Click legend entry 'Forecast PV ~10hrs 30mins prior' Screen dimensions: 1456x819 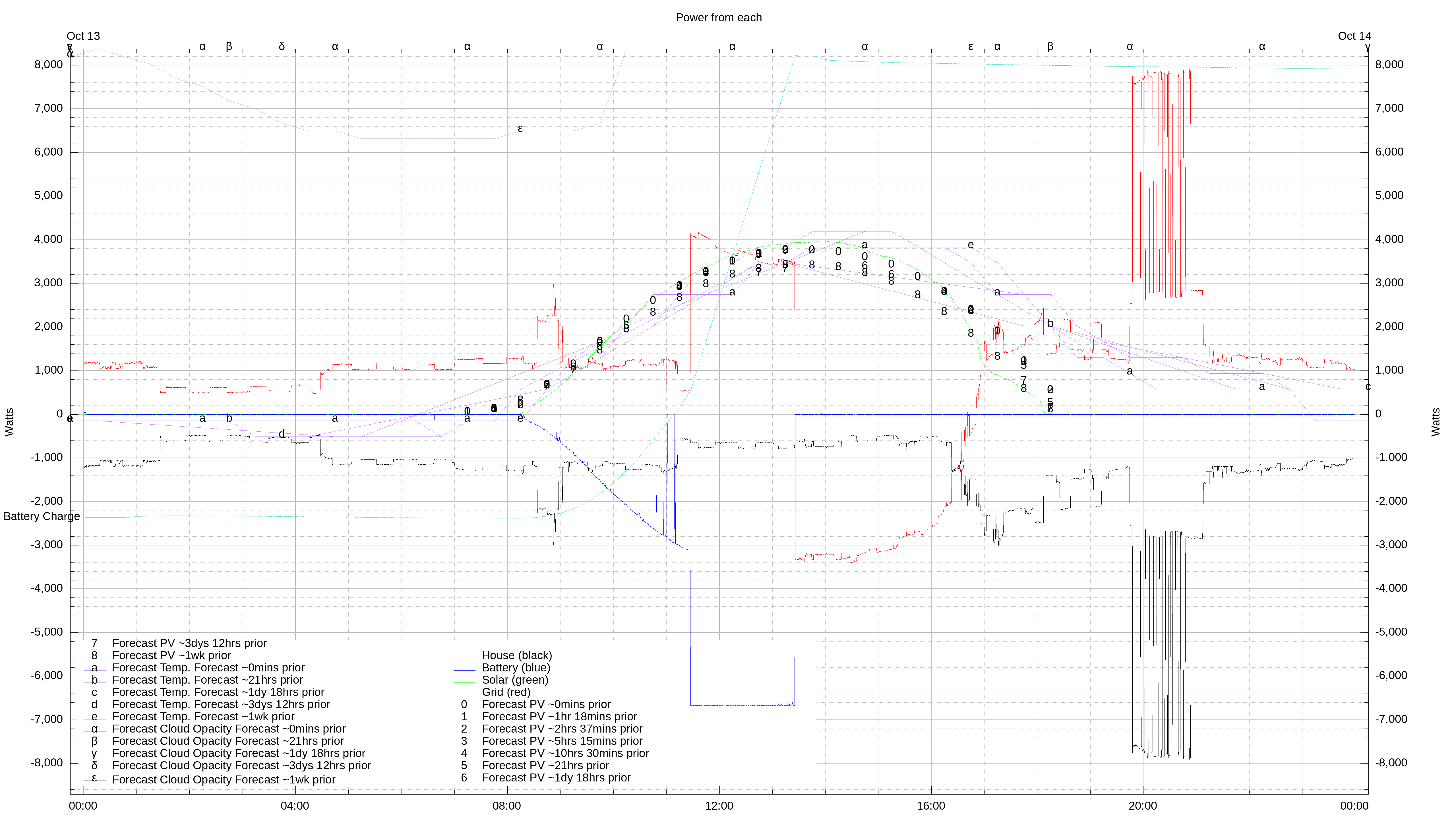pos(565,753)
